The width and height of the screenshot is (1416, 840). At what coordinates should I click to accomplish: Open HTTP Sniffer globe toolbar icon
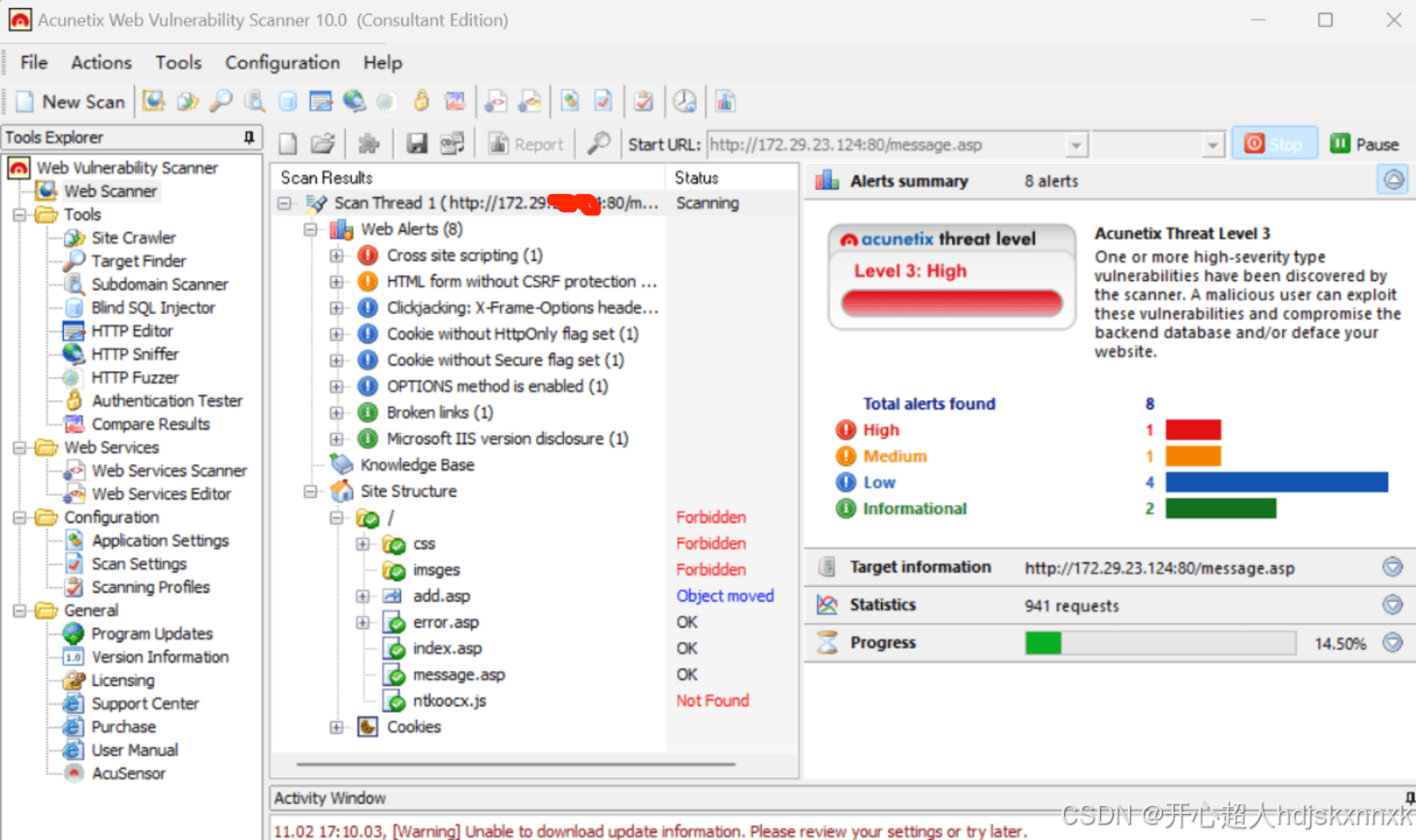354,101
